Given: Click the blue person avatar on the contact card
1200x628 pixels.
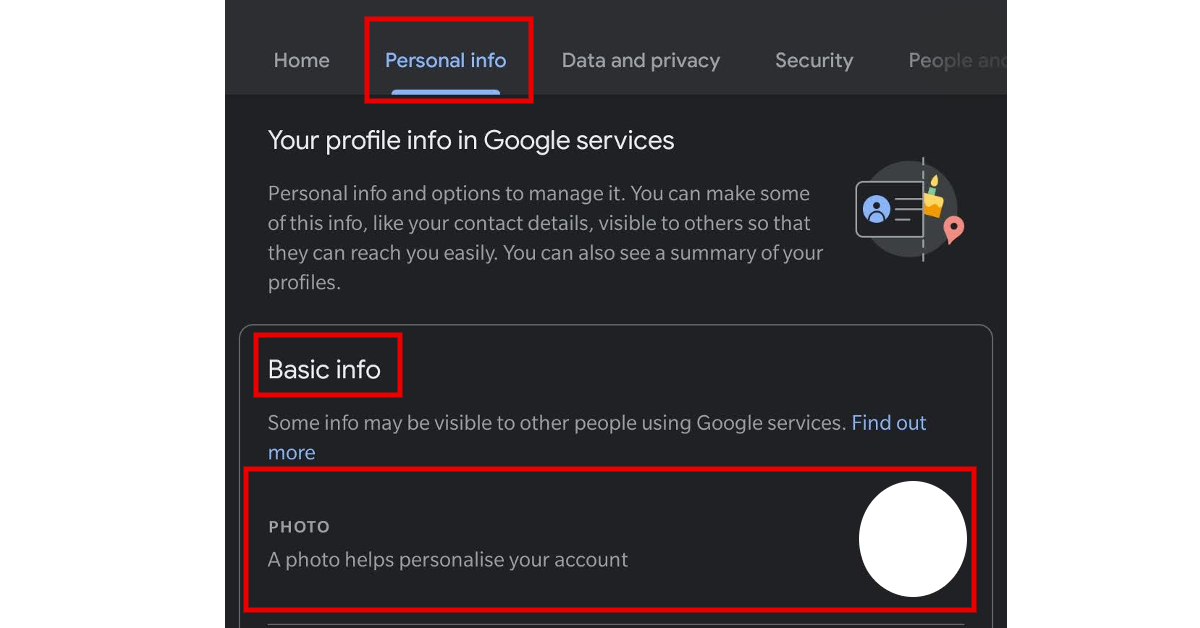Looking at the screenshot, I should click(875, 205).
